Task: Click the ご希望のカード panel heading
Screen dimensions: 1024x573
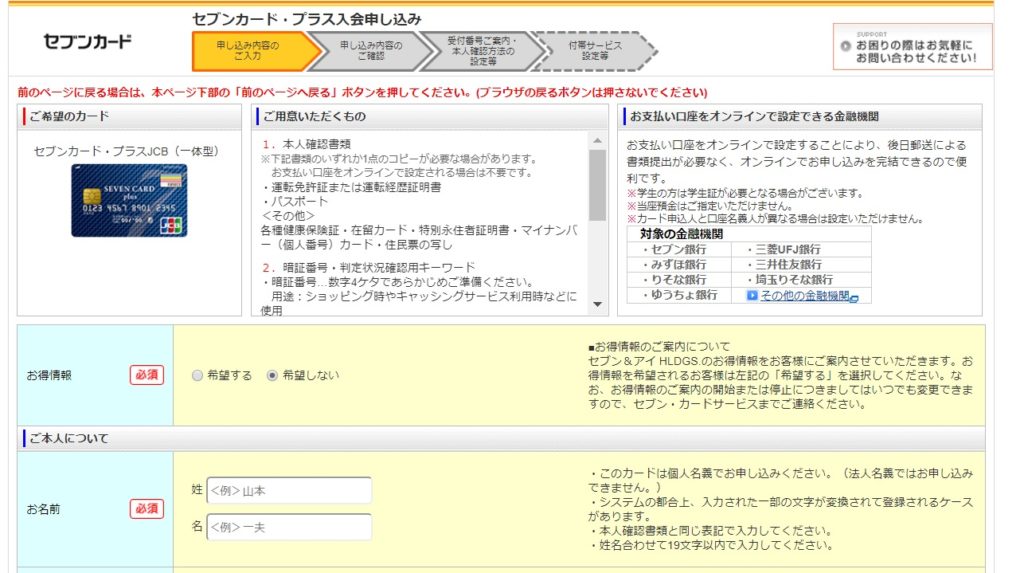Action: point(129,116)
